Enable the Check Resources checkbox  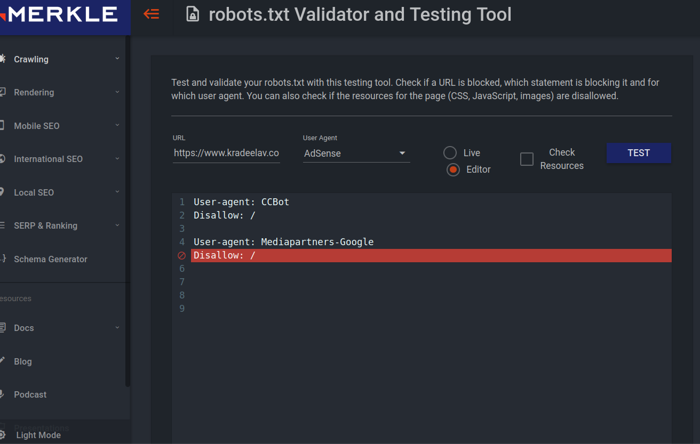pyautogui.click(x=527, y=159)
